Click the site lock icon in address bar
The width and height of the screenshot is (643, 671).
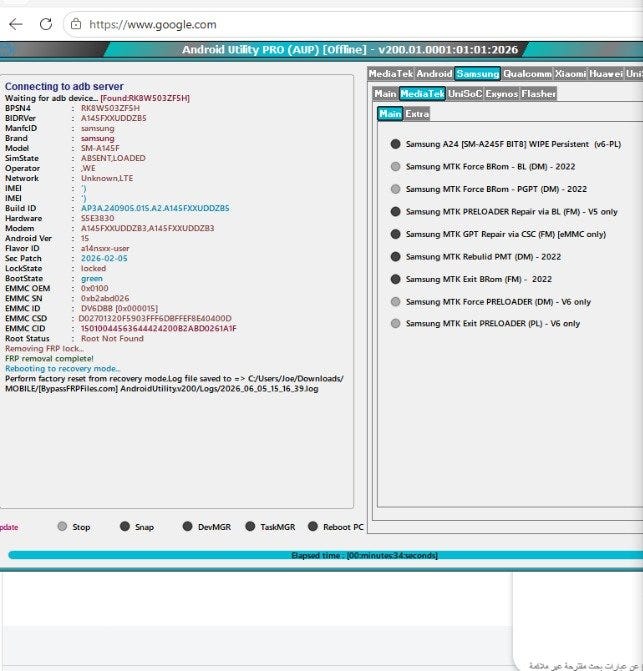click(x=76, y=24)
